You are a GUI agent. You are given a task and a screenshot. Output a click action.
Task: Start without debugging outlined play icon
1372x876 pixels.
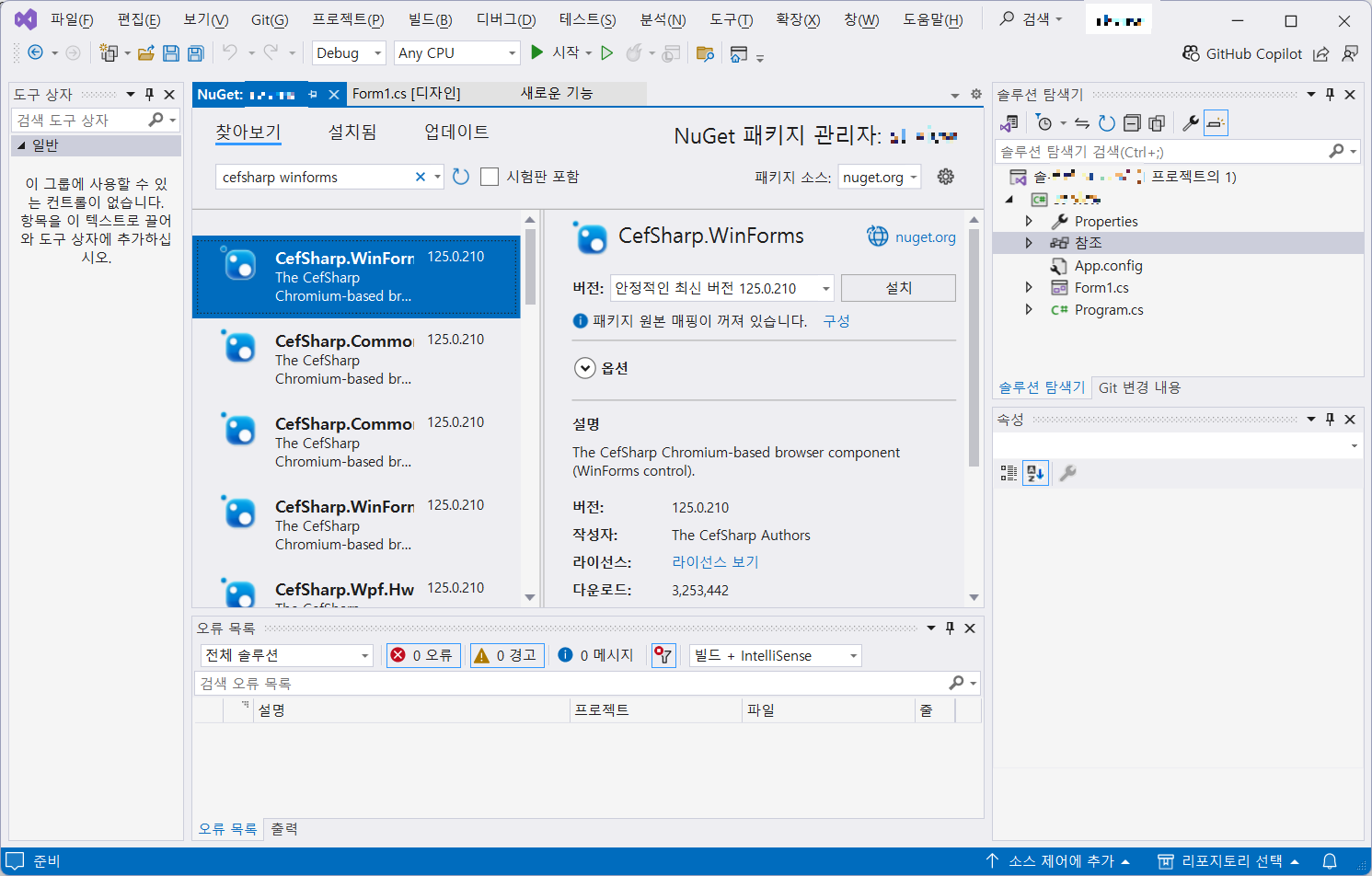pos(606,53)
